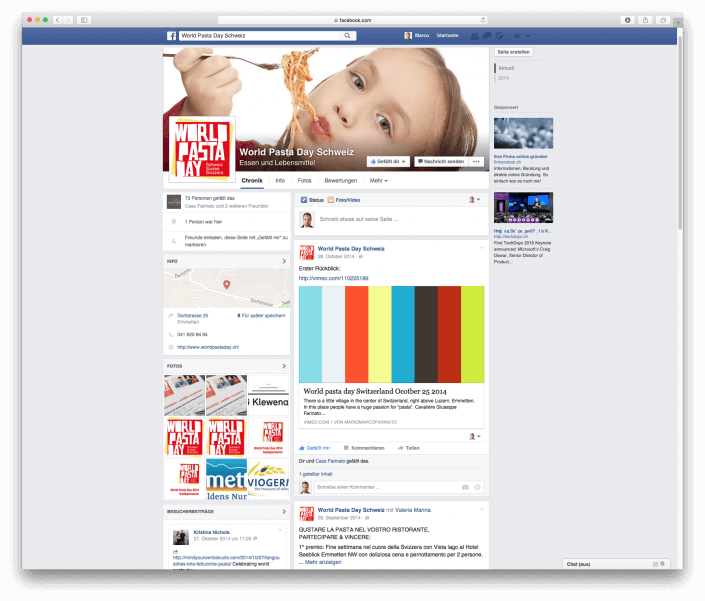Viewport: 705px width, 601px height.
Task: Open Mehr dropdown in page tabs
Action: tap(379, 180)
